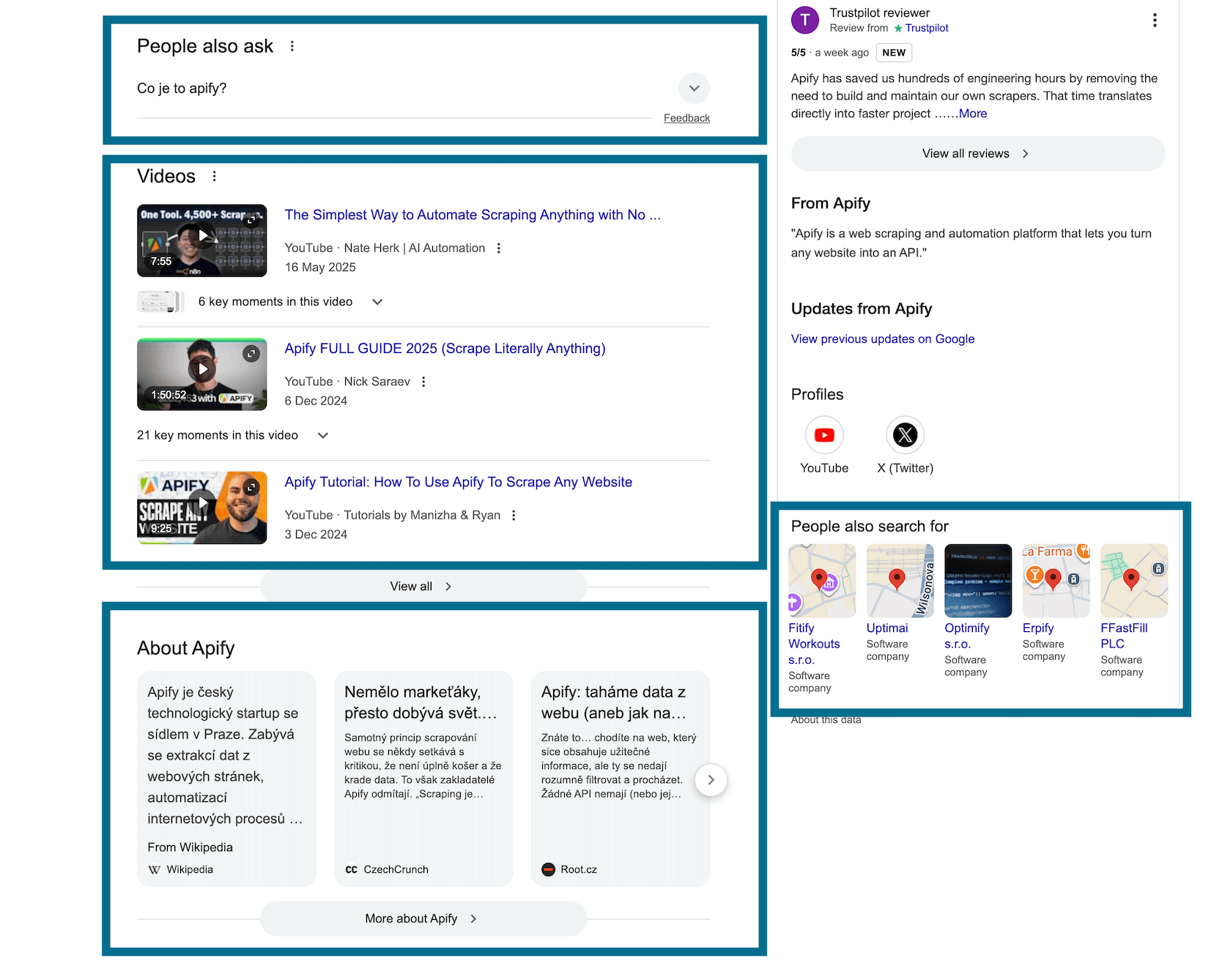The image size is (1222, 980).
Task: Open options for Nate Herk video
Action: click(x=499, y=248)
